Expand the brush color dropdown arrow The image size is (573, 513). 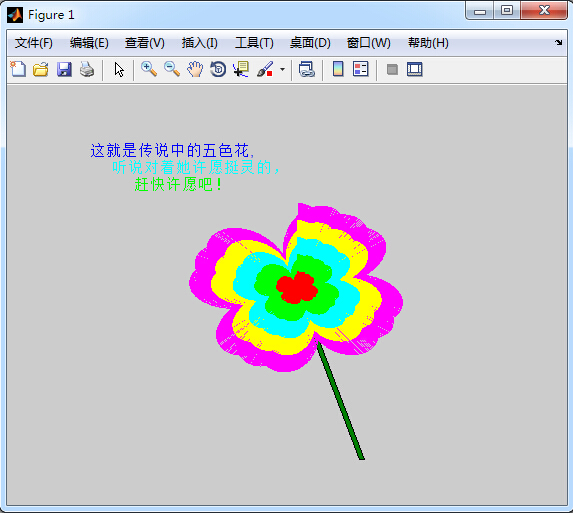click(x=282, y=69)
